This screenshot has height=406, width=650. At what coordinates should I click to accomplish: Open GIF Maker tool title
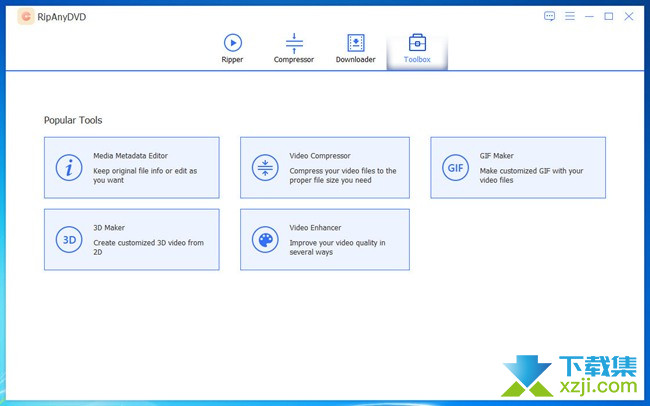[497, 156]
